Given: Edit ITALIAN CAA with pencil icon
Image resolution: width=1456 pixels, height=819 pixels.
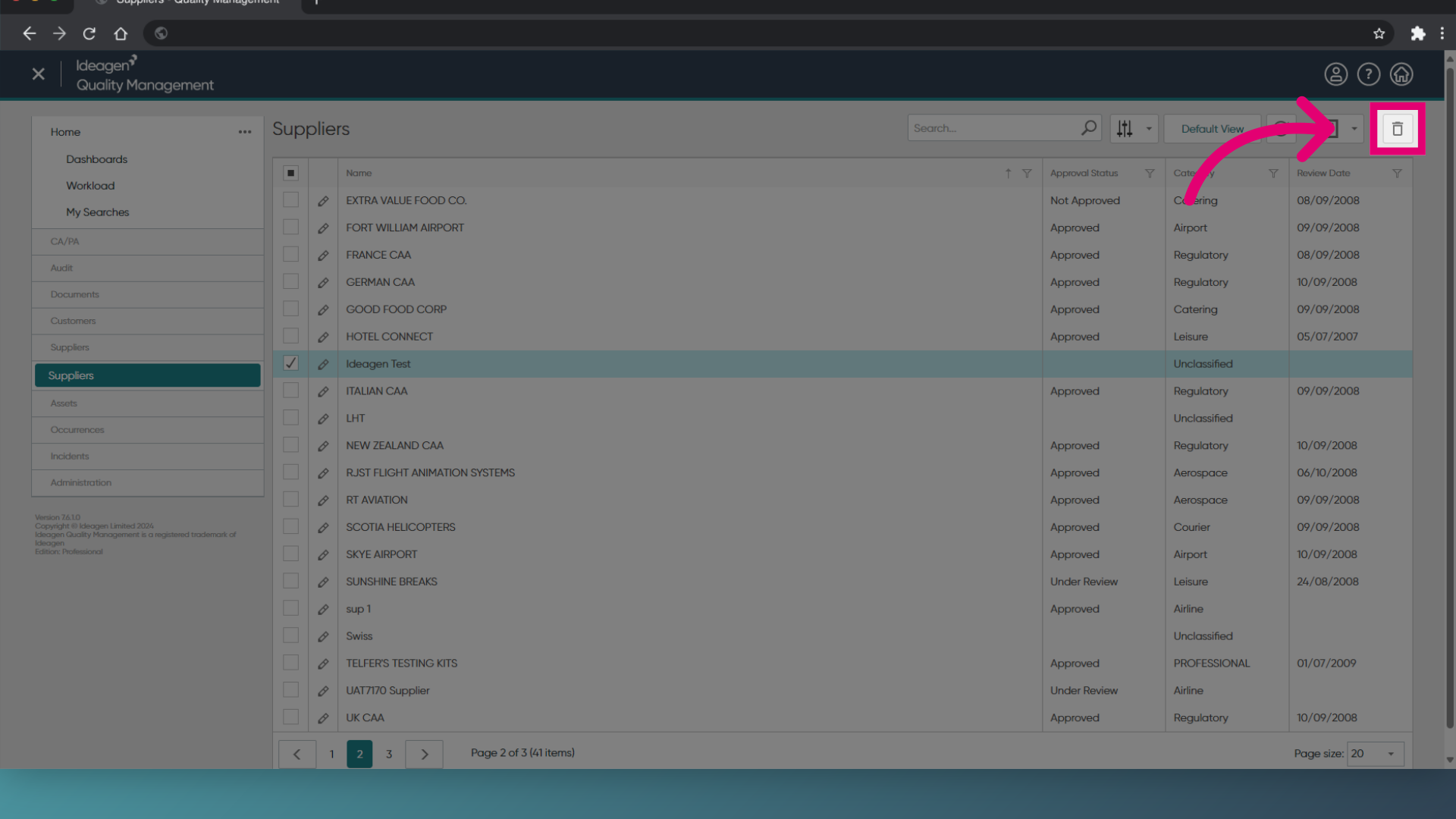Looking at the screenshot, I should pos(323,391).
